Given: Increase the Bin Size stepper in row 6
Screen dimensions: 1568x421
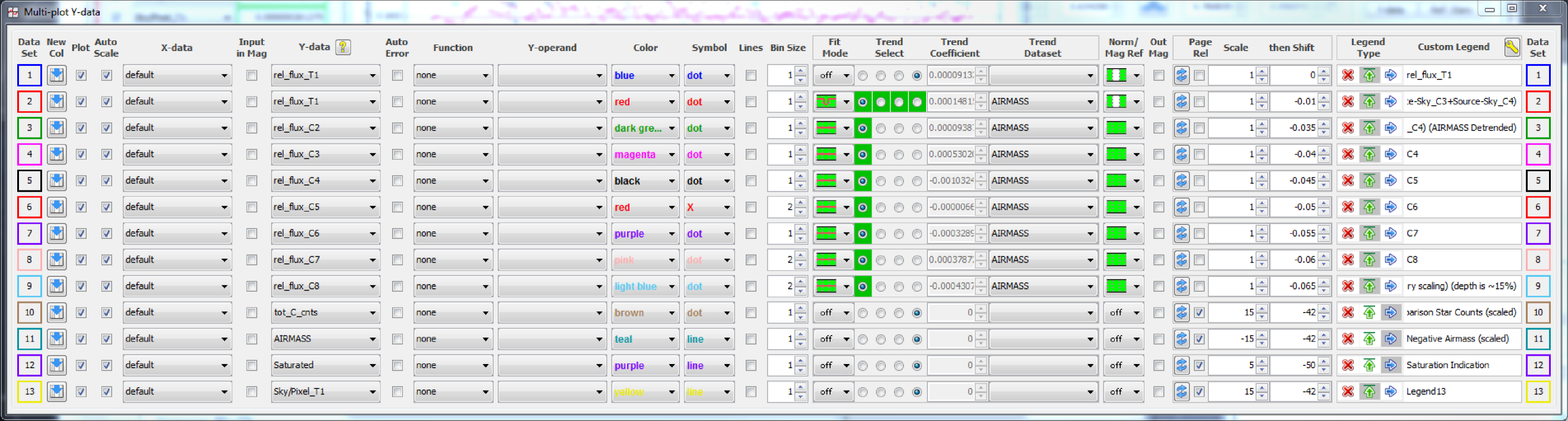Looking at the screenshot, I should click(800, 203).
